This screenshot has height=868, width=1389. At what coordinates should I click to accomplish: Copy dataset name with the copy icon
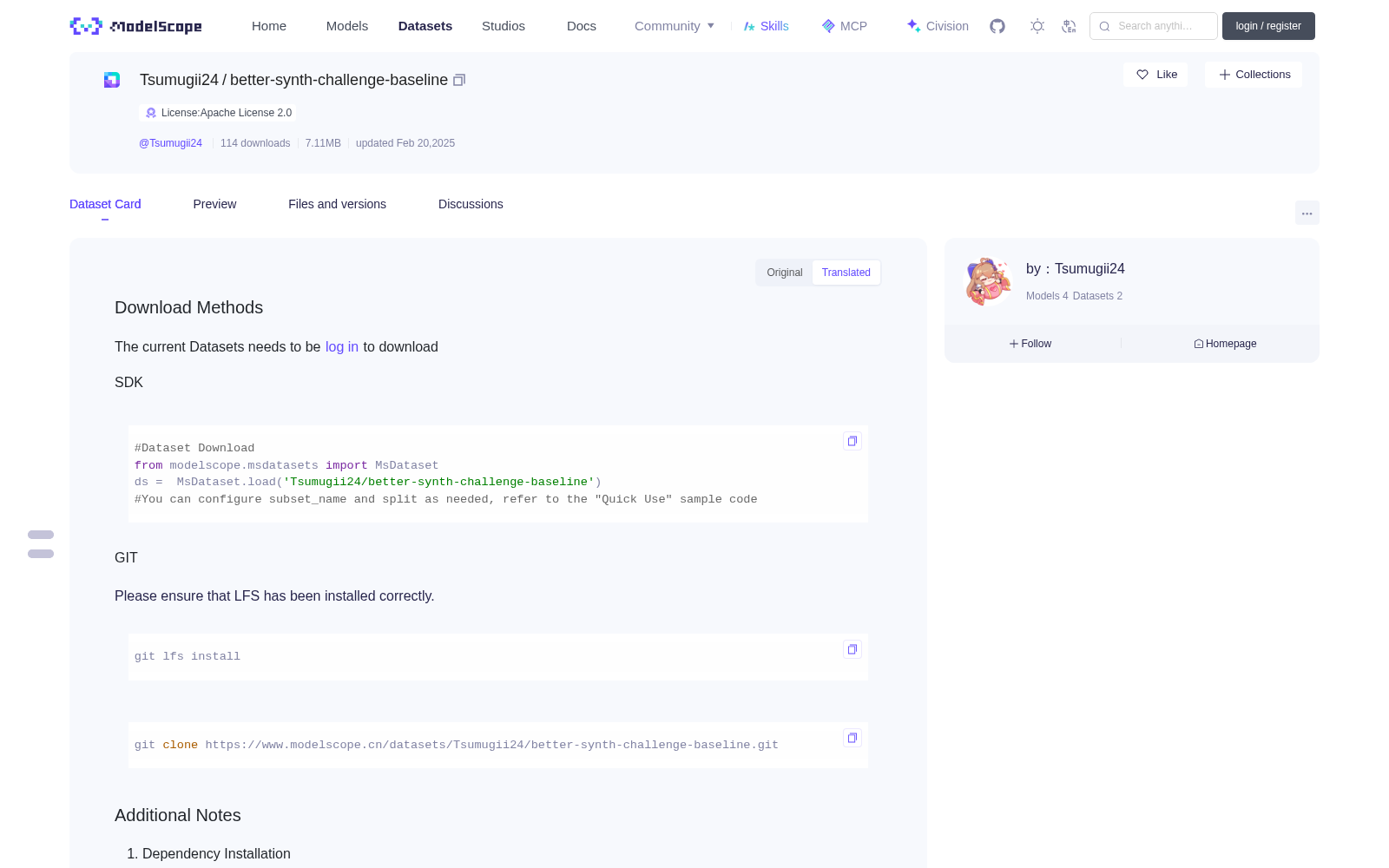(x=459, y=80)
